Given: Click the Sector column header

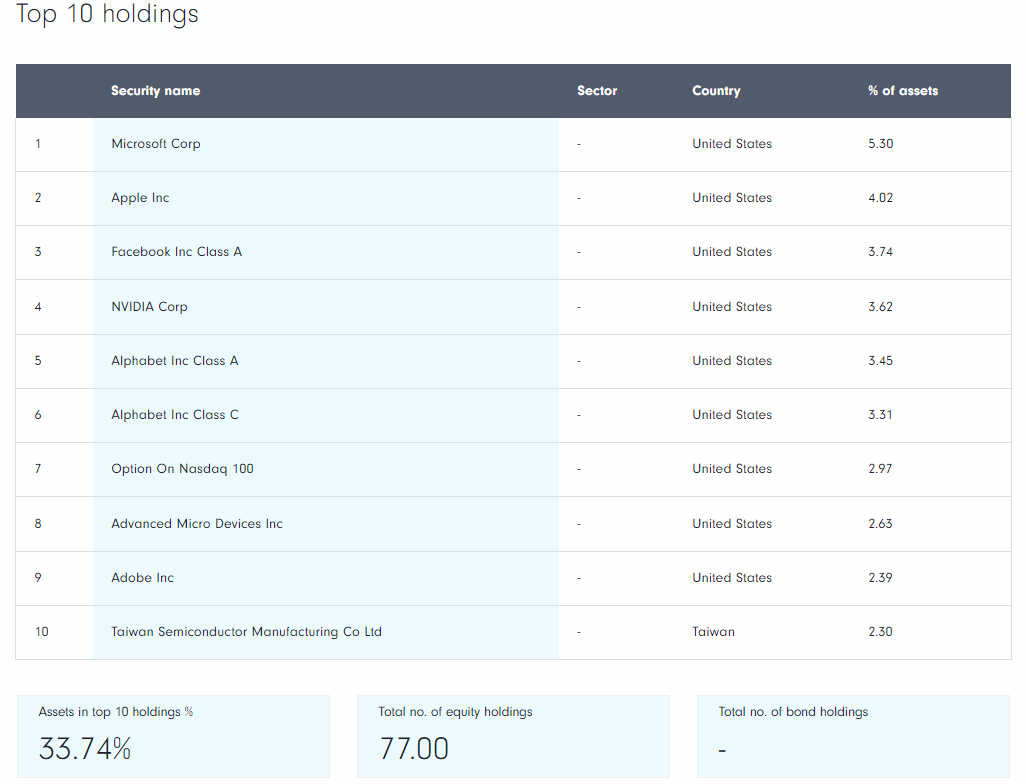Looking at the screenshot, I should (597, 91).
